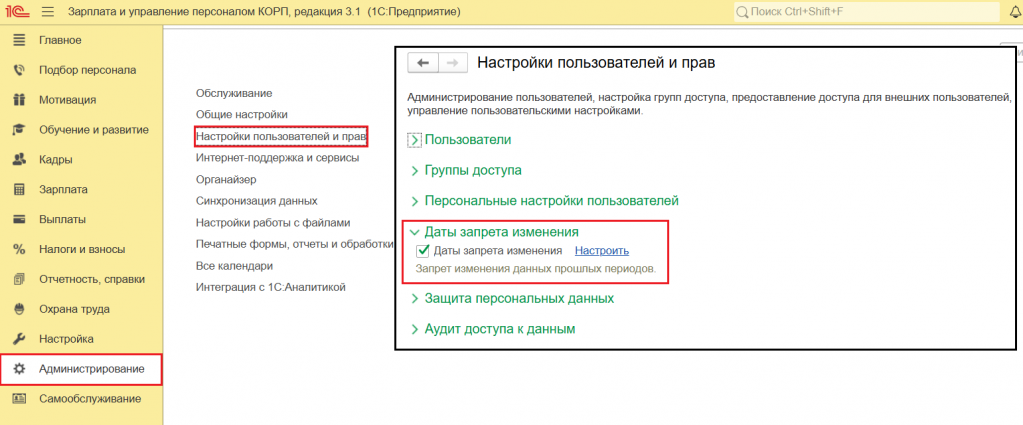Open Общие настройки link
The width and height of the screenshot is (1023, 425).
[x=241, y=114]
